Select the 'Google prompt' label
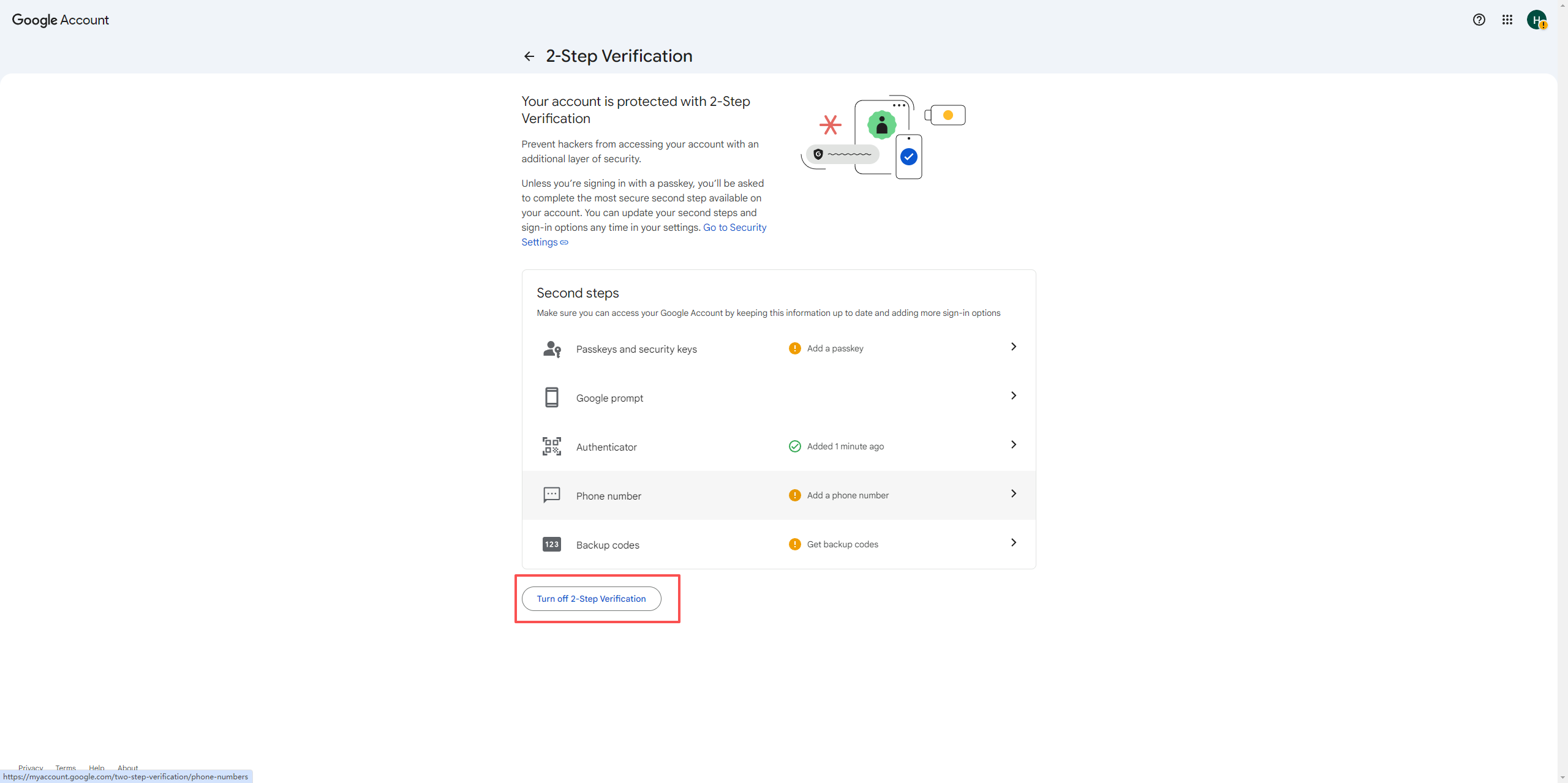 coord(609,398)
